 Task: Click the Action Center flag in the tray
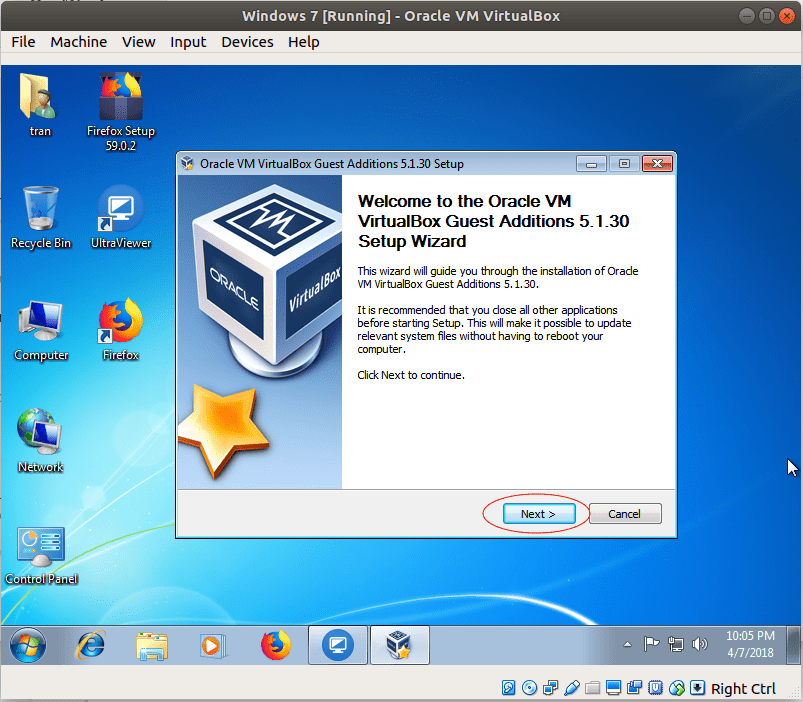[x=651, y=644]
